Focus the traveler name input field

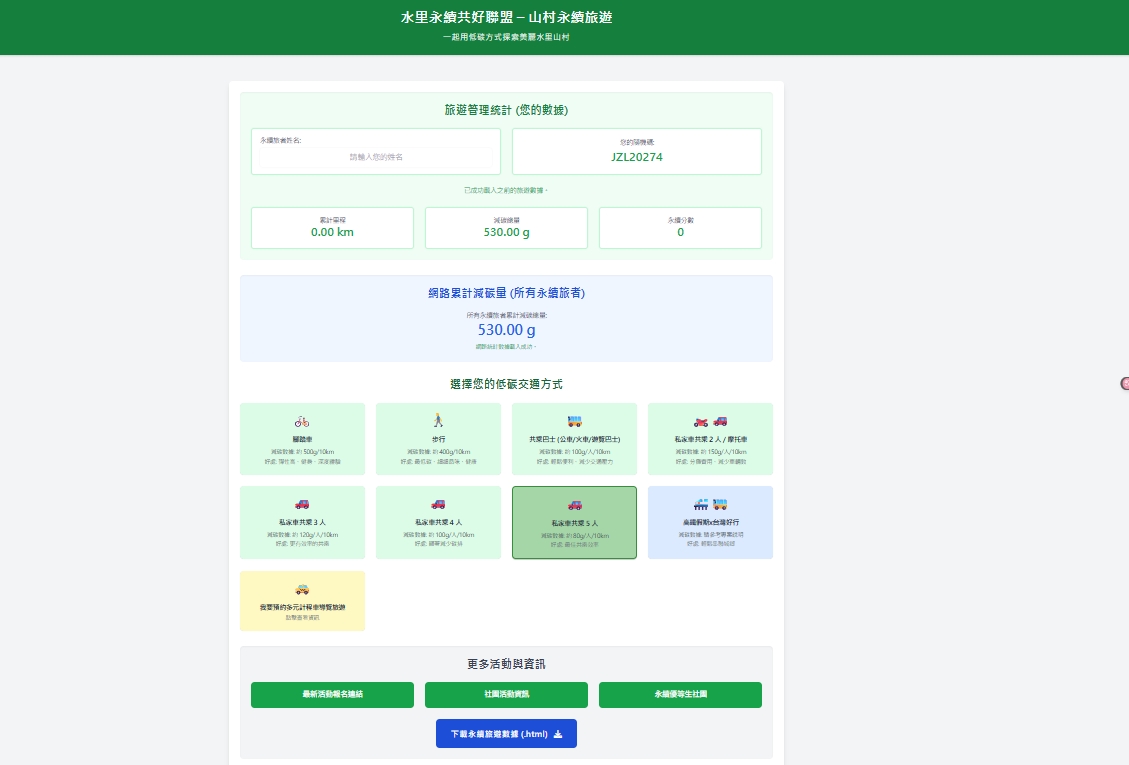[x=376, y=157]
